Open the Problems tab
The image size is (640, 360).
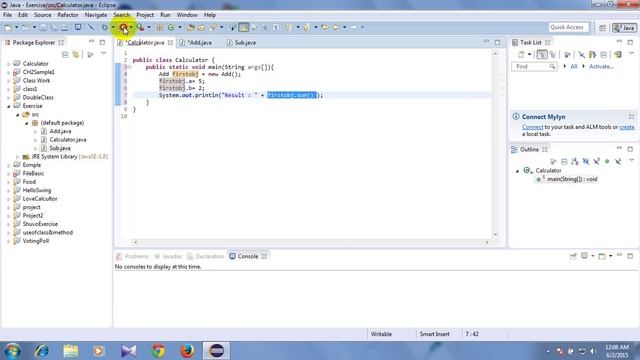(133, 256)
